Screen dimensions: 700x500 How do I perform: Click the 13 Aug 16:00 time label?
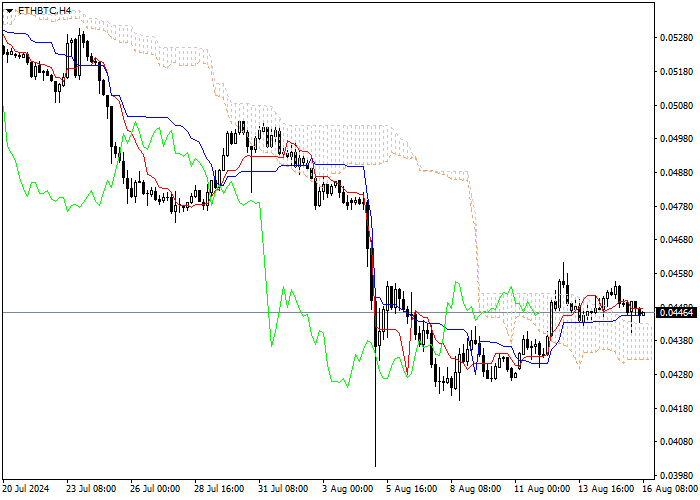coord(606,489)
